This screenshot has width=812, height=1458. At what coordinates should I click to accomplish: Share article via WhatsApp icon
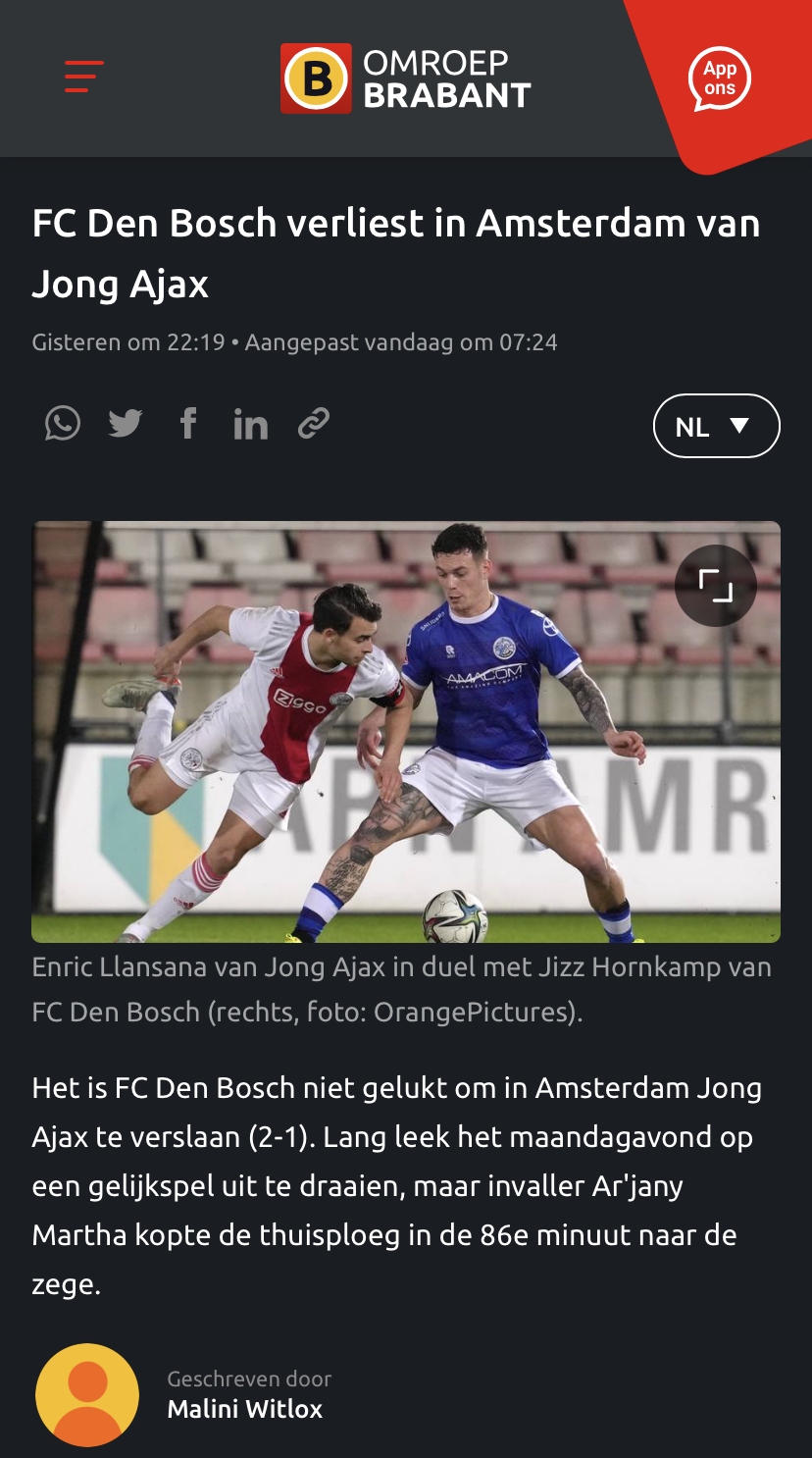point(63,424)
